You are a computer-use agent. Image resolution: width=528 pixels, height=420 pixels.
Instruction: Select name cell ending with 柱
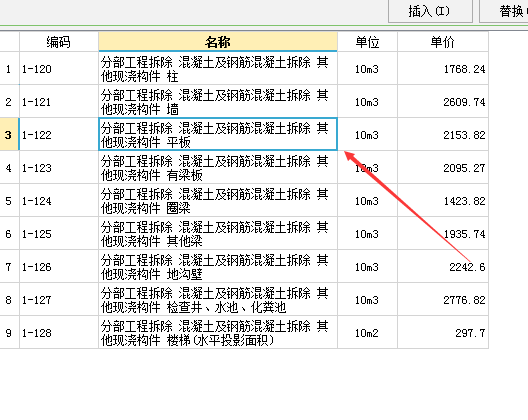(218, 68)
